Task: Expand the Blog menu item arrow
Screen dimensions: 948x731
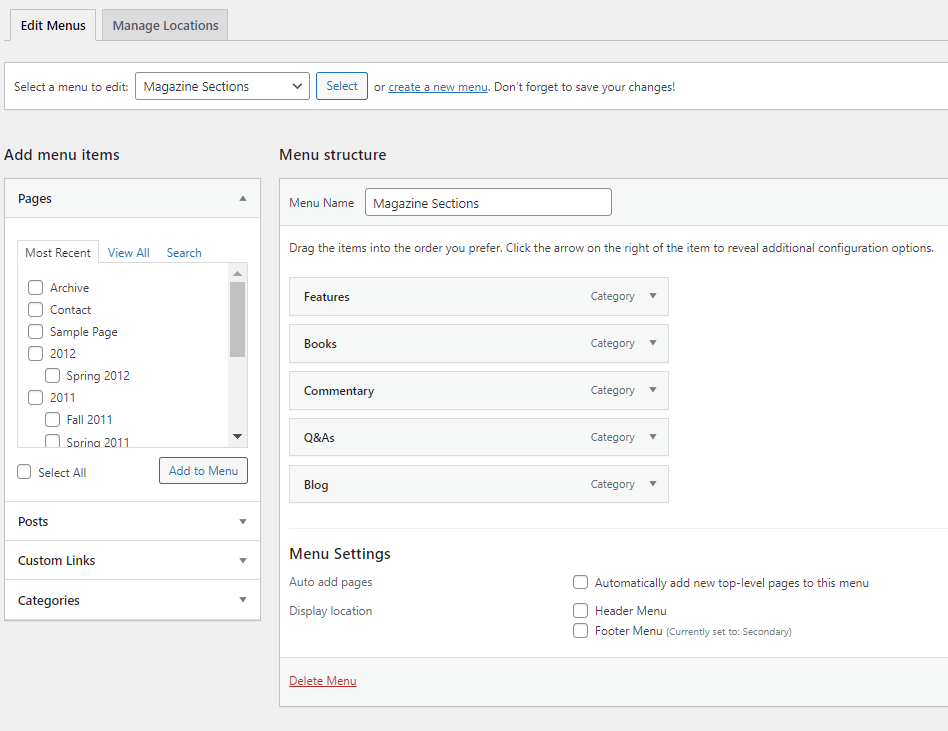Action: click(x=652, y=484)
